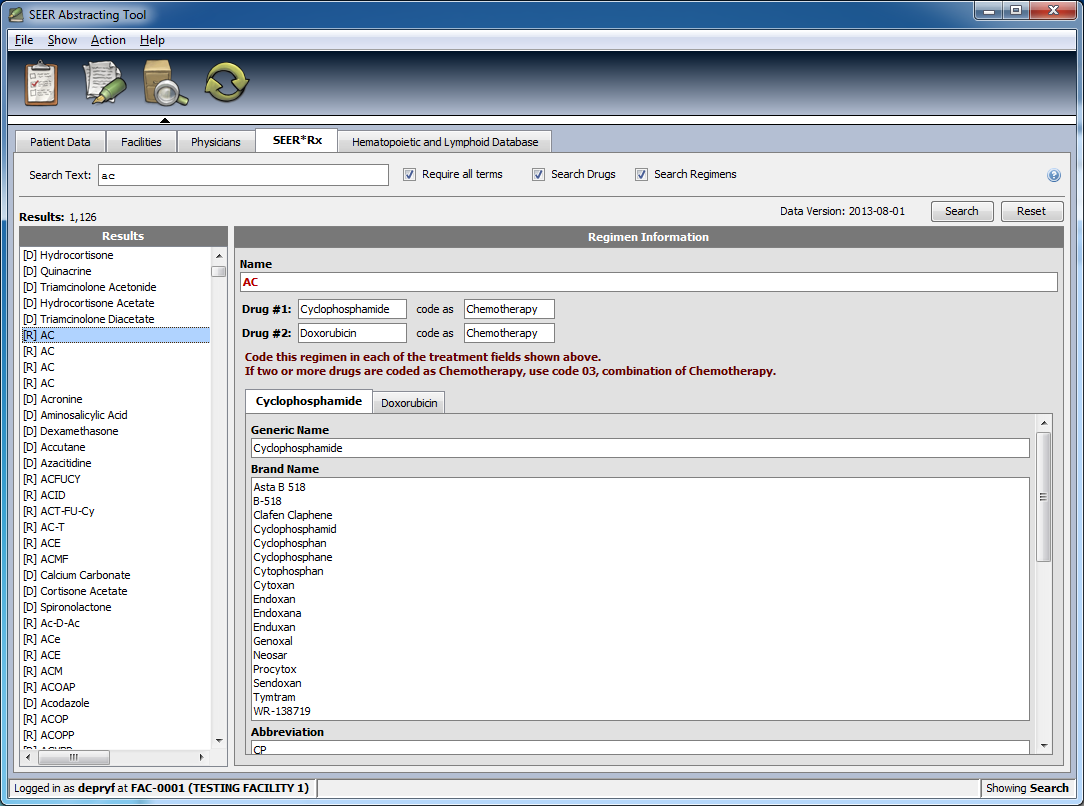Click the regimen Name field showing AC
Screen dimensions: 1084x806
coord(648,282)
